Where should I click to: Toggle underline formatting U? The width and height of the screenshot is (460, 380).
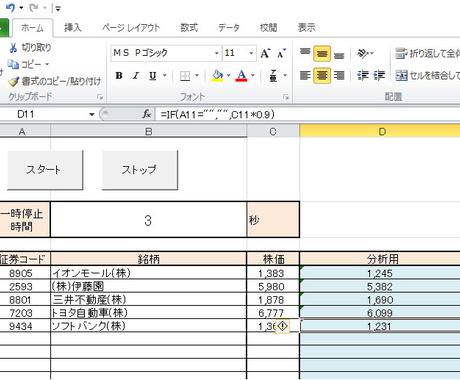[x=153, y=76]
